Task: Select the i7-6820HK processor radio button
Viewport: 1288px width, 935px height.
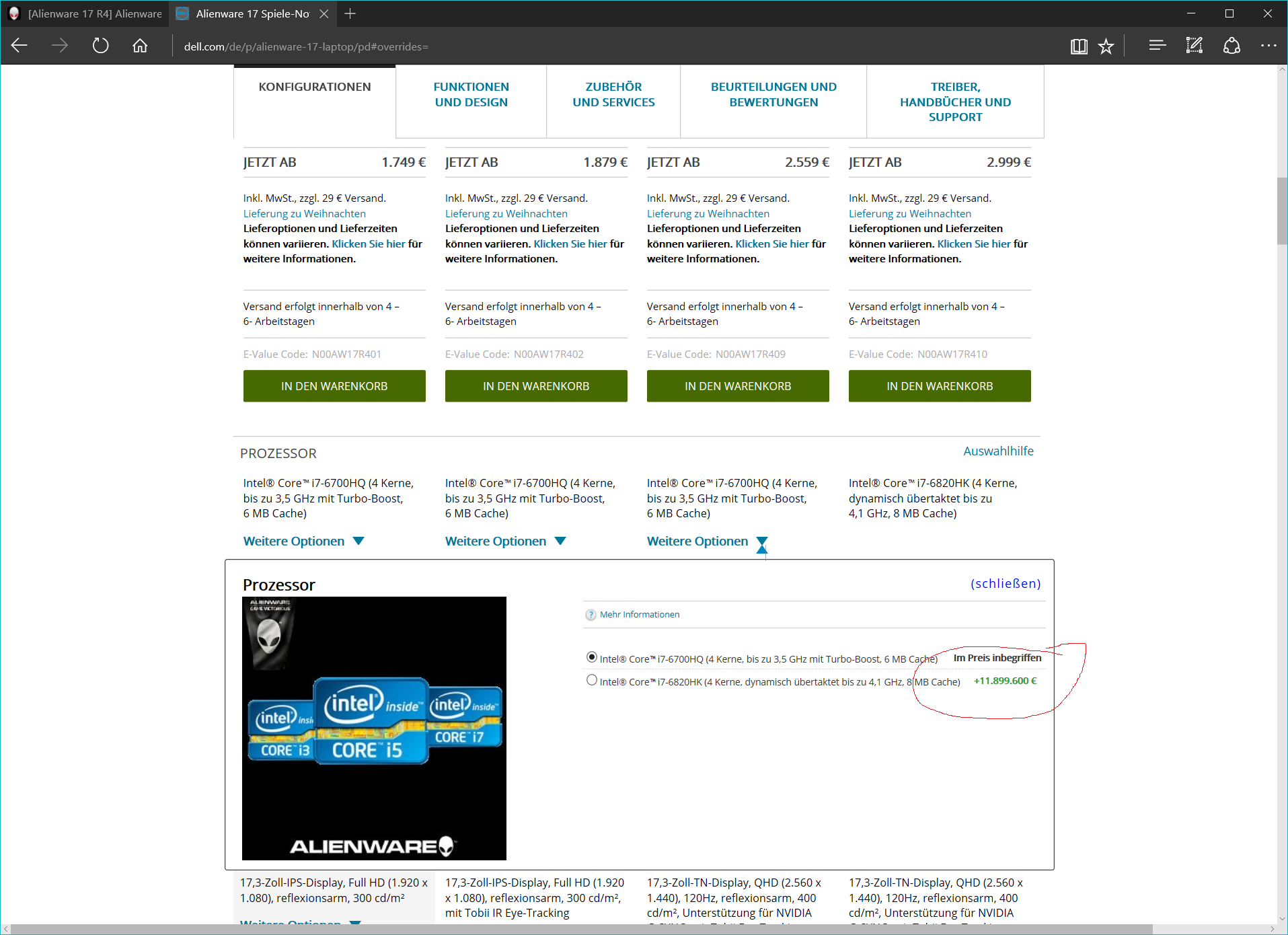Action: (x=592, y=680)
